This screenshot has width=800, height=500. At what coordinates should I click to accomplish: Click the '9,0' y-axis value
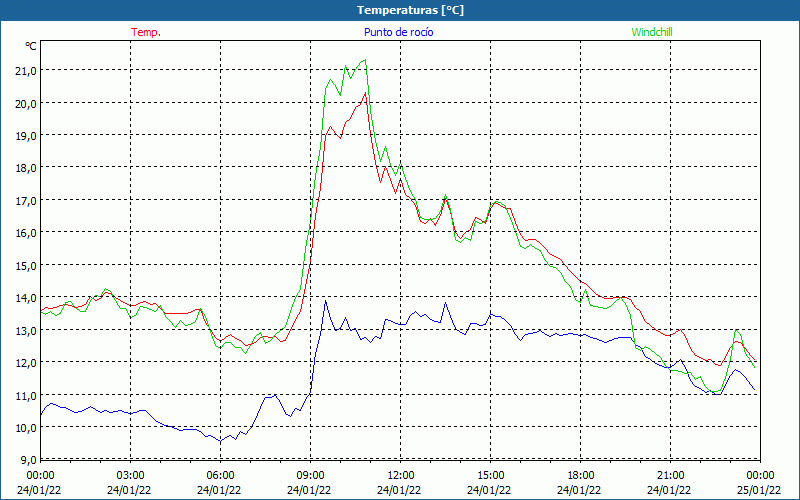click(x=28, y=460)
